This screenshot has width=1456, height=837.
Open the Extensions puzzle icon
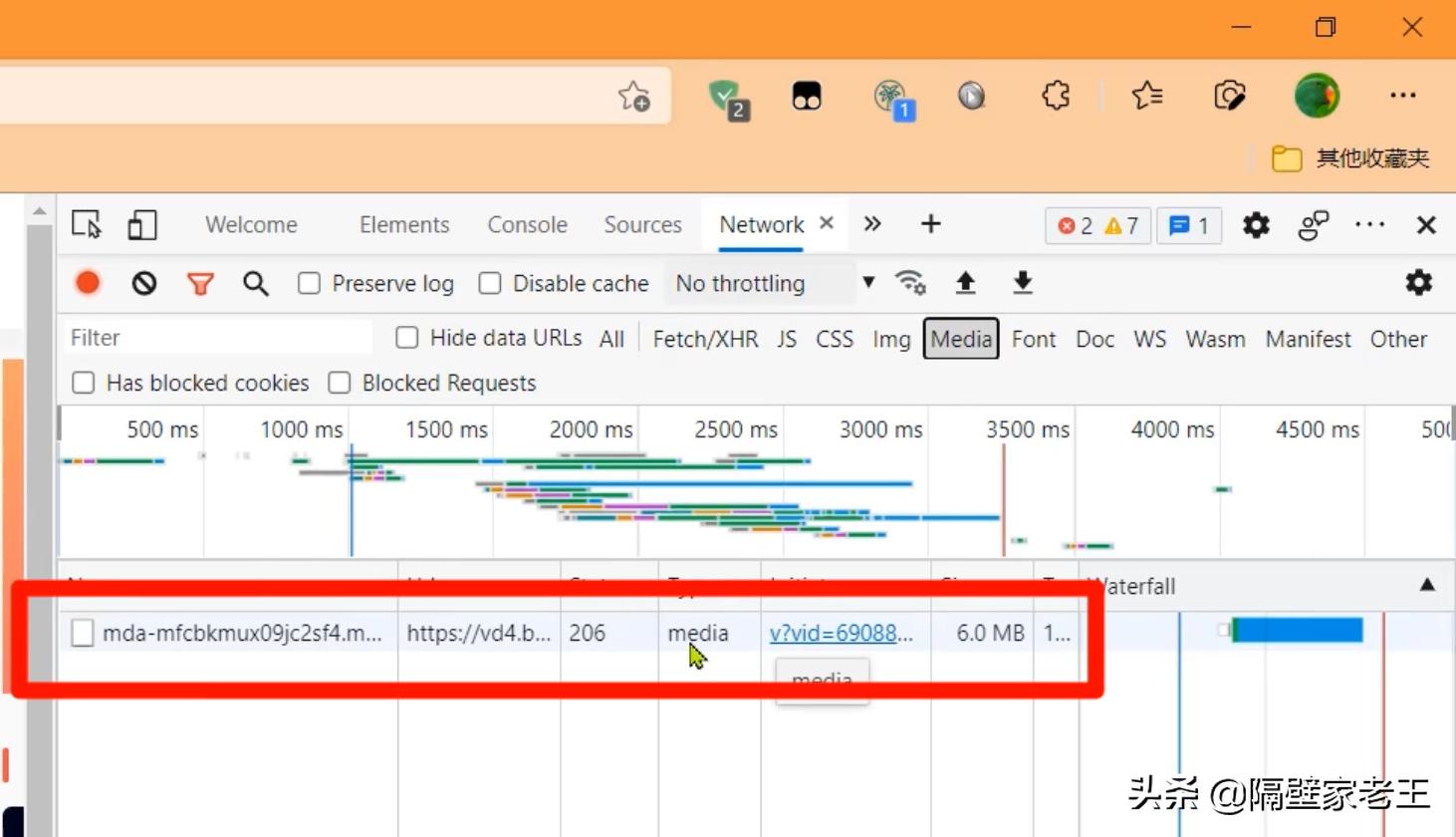tap(1056, 96)
